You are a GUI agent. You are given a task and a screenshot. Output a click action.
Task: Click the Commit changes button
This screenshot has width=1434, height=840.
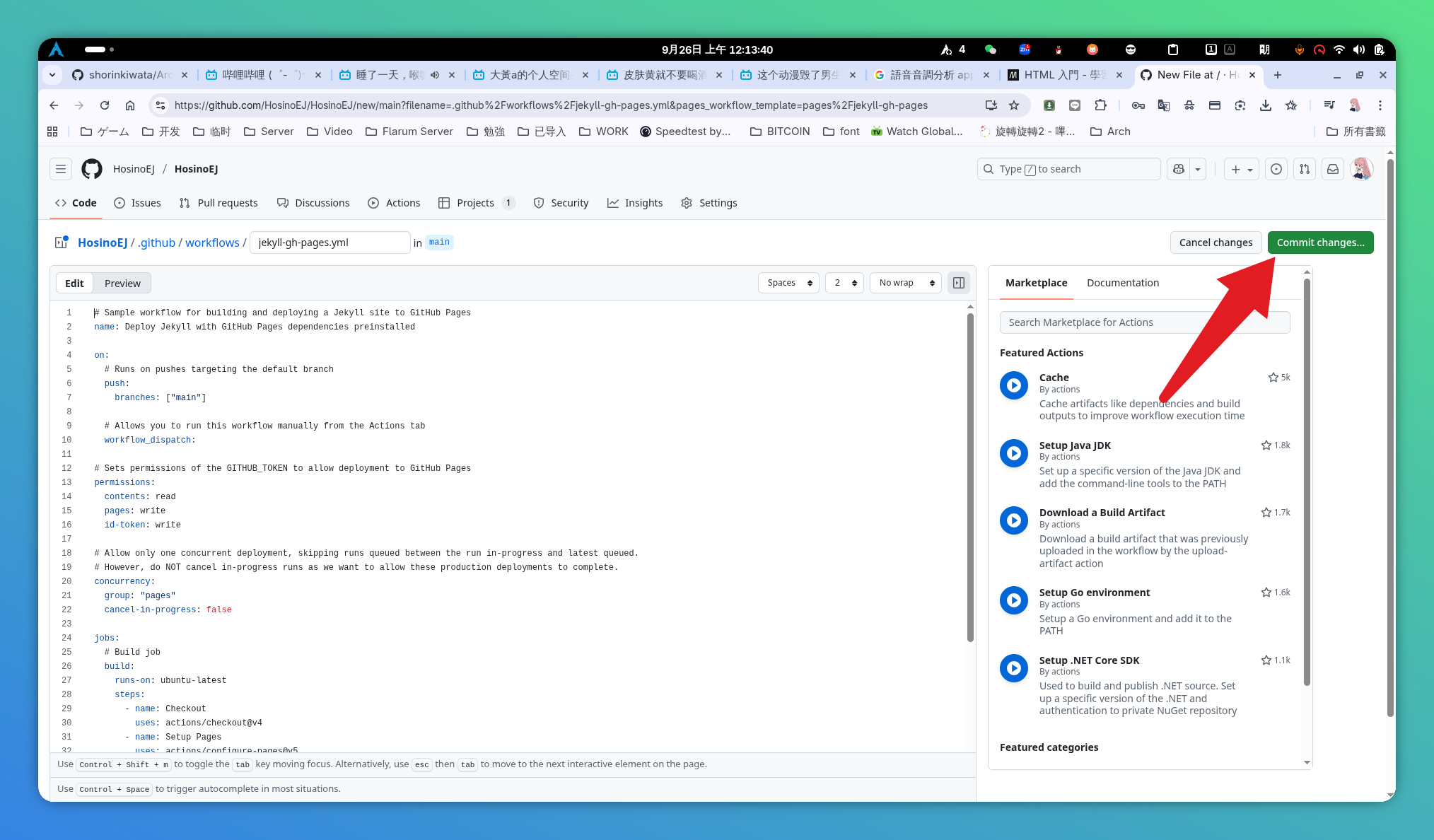point(1320,243)
